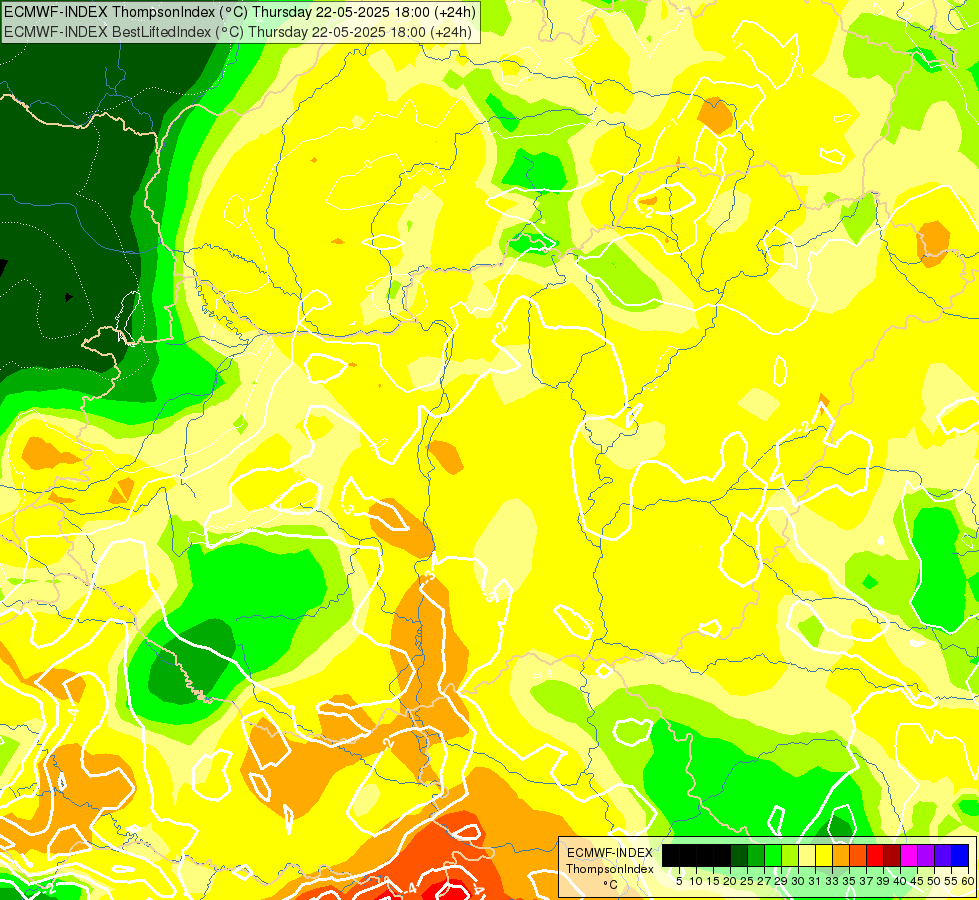Click the 'ThompsonIndex' label in the legend box
Screen dimensions: 979x900
click(x=609, y=869)
